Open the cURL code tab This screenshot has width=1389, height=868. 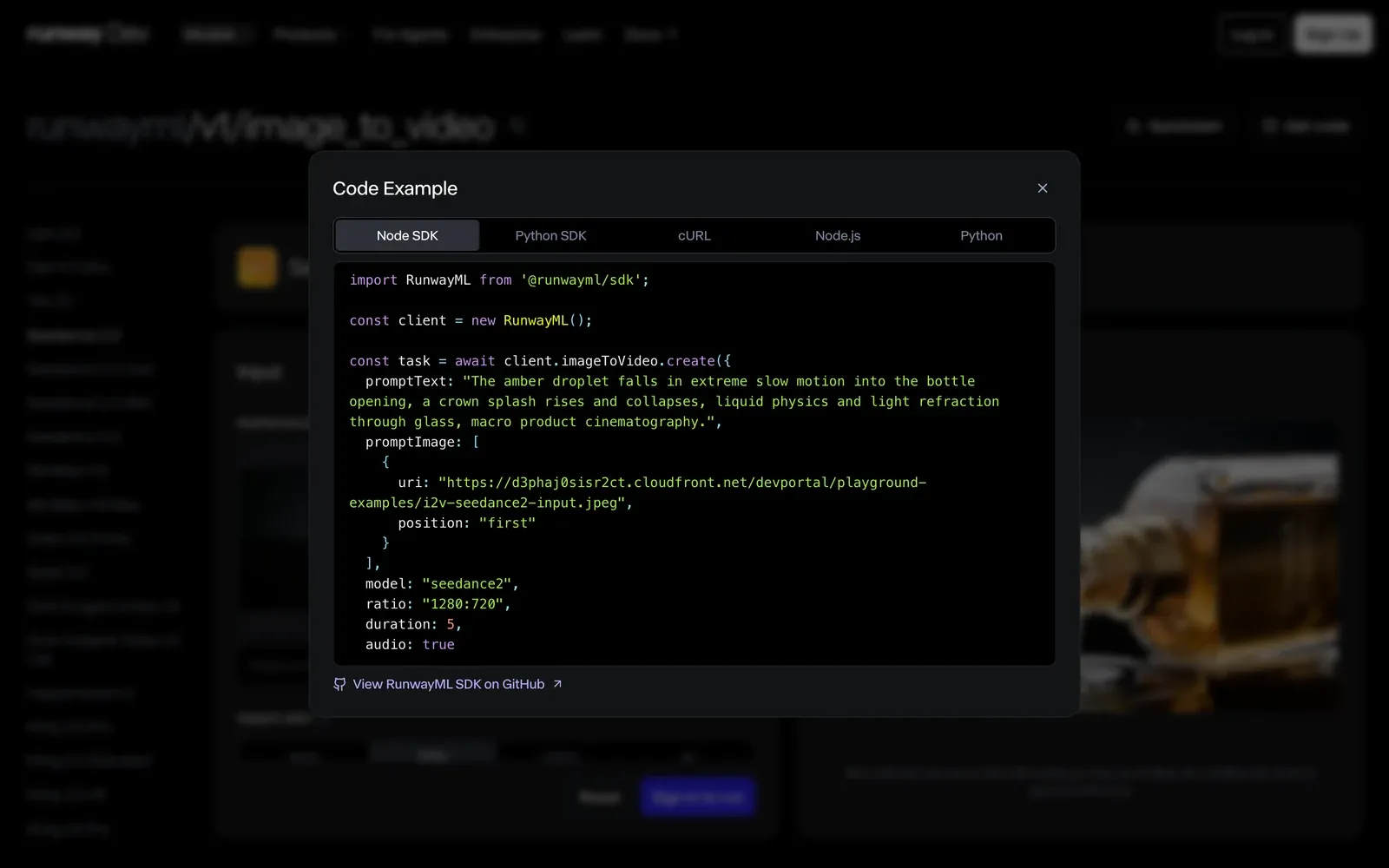(694, 235)
